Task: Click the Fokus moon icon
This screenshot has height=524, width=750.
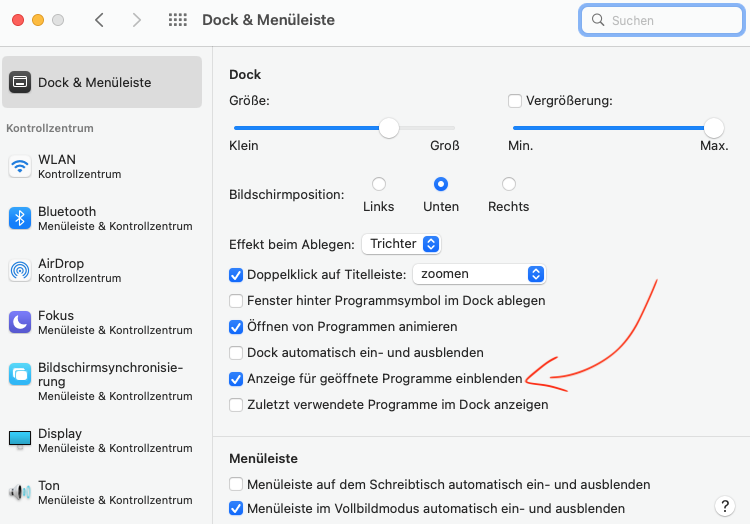Action: (20, 322)
